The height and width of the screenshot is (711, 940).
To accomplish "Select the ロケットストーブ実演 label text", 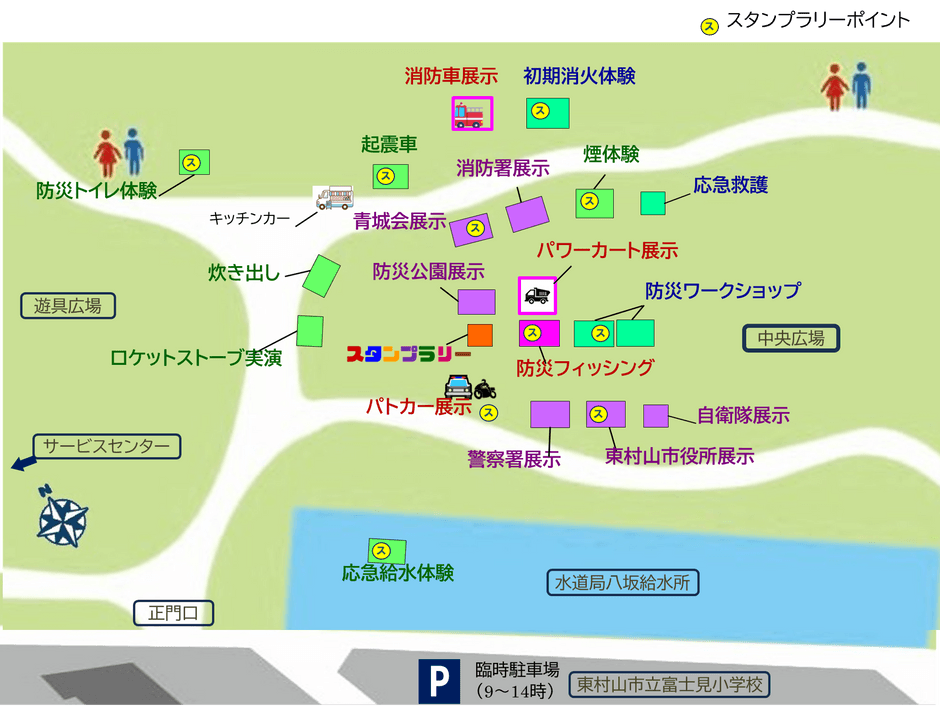I will click(x=196, y=358).
